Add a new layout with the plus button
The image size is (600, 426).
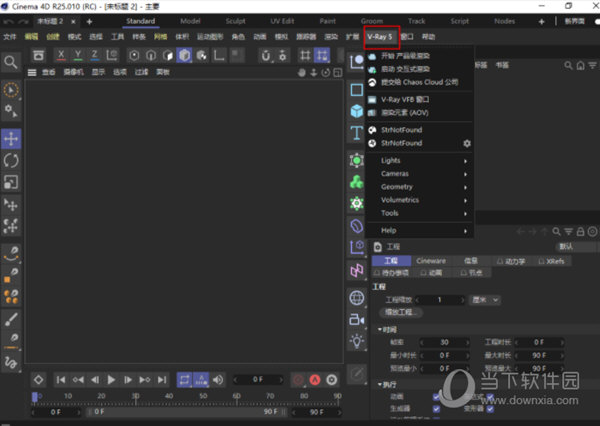tap(541, 22)
